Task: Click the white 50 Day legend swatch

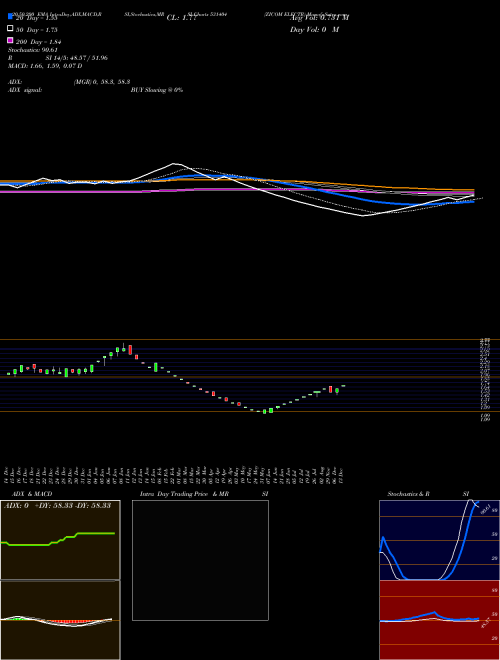Action: click(11, 29)
